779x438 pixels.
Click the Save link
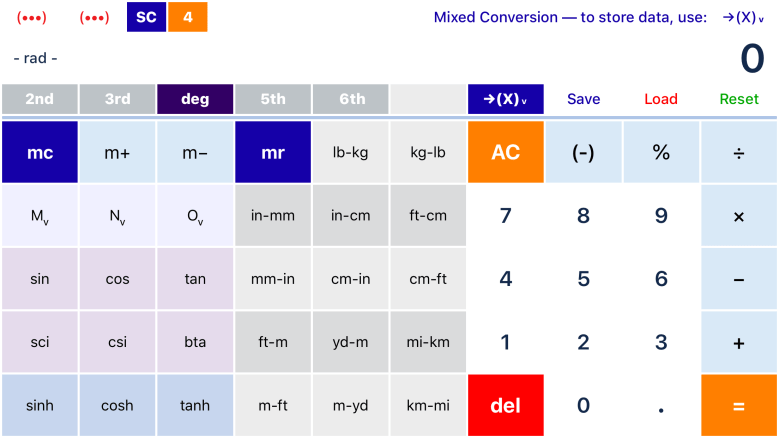pyautogui.click(x=584, y=99)
